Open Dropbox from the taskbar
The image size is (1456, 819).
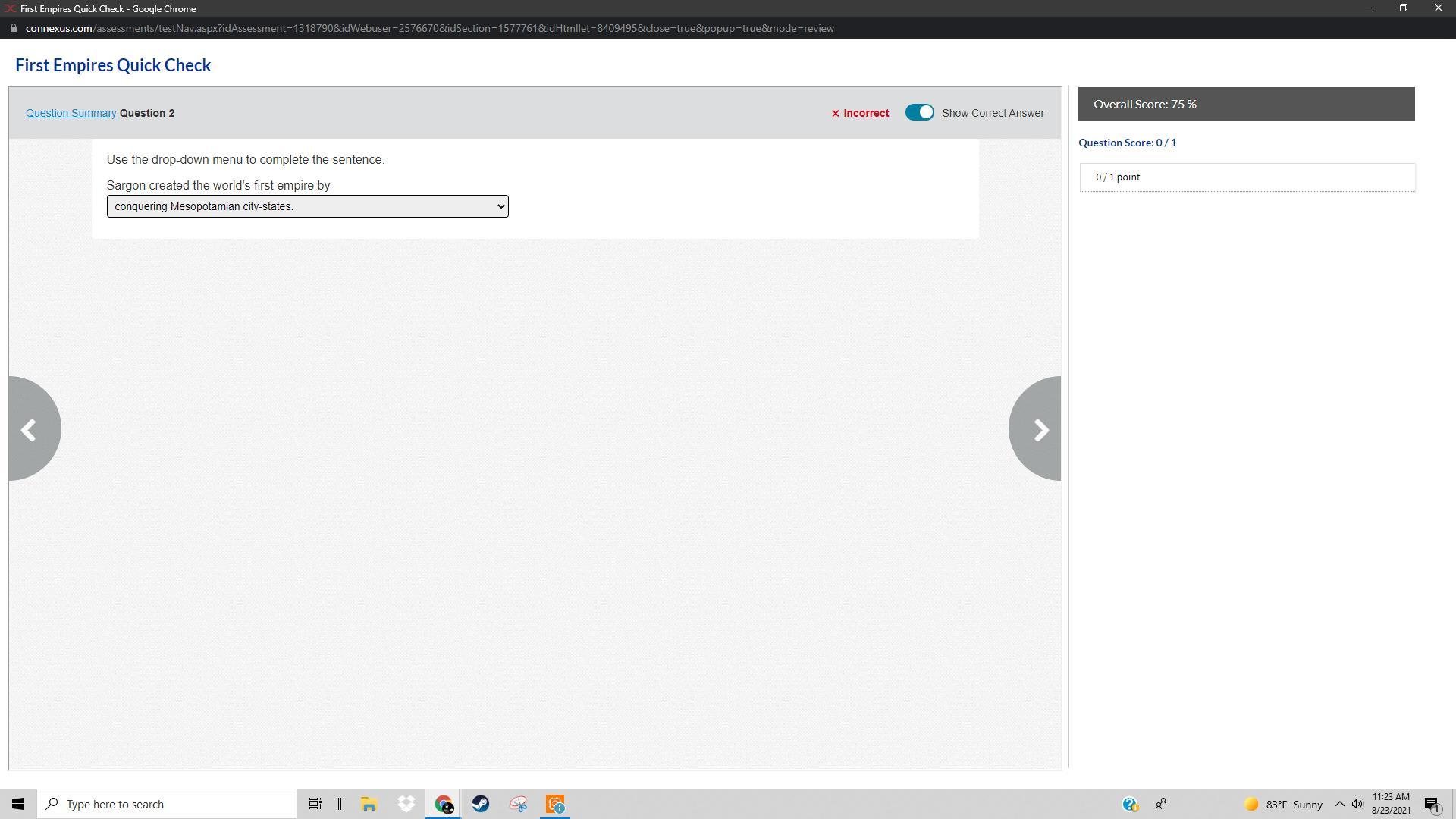coord(406,804)
